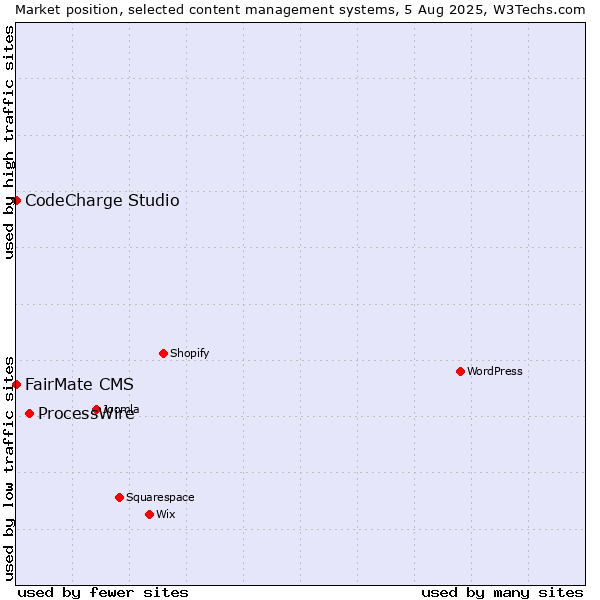Click the Wix red data point

[x=150, y=515]
